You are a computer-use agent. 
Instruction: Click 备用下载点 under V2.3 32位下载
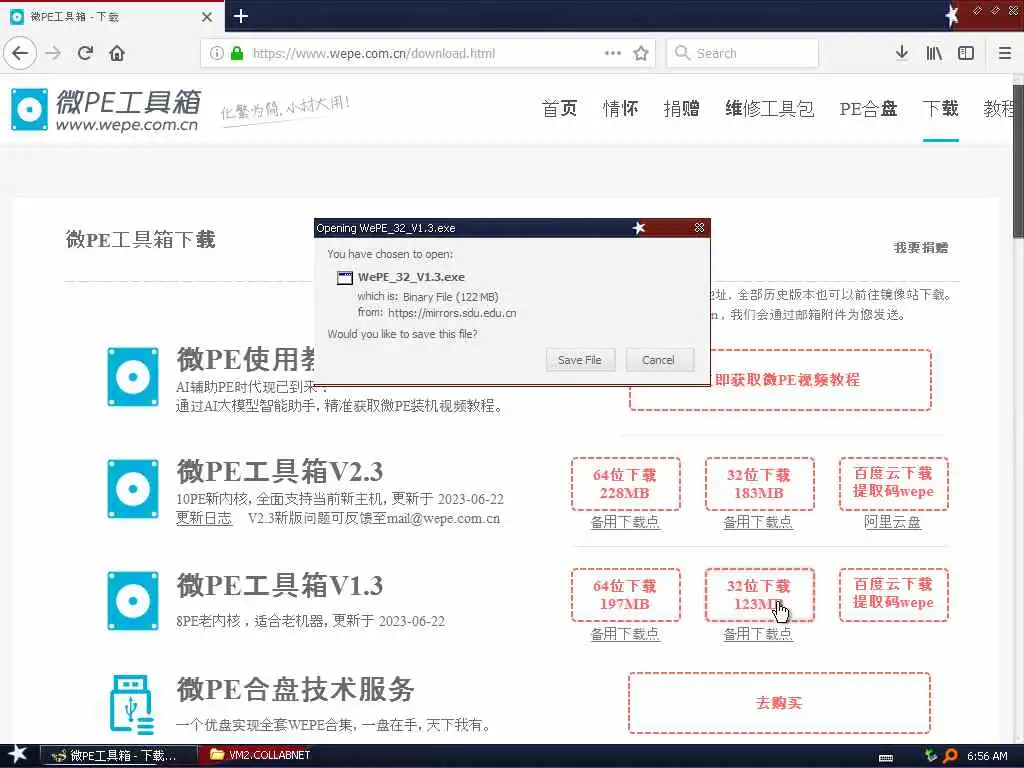(x=758, y=522)
